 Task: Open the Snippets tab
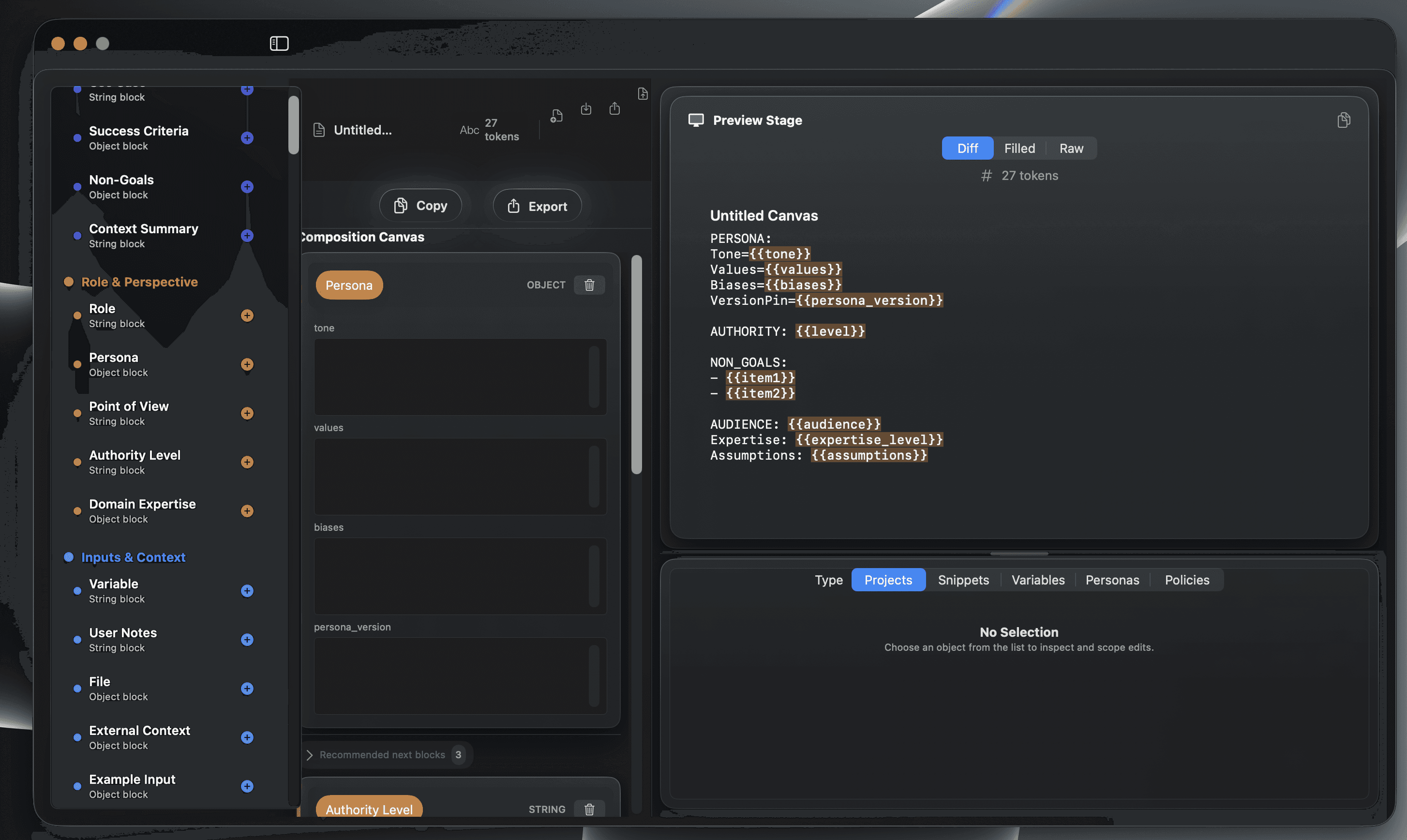point(963,580)
